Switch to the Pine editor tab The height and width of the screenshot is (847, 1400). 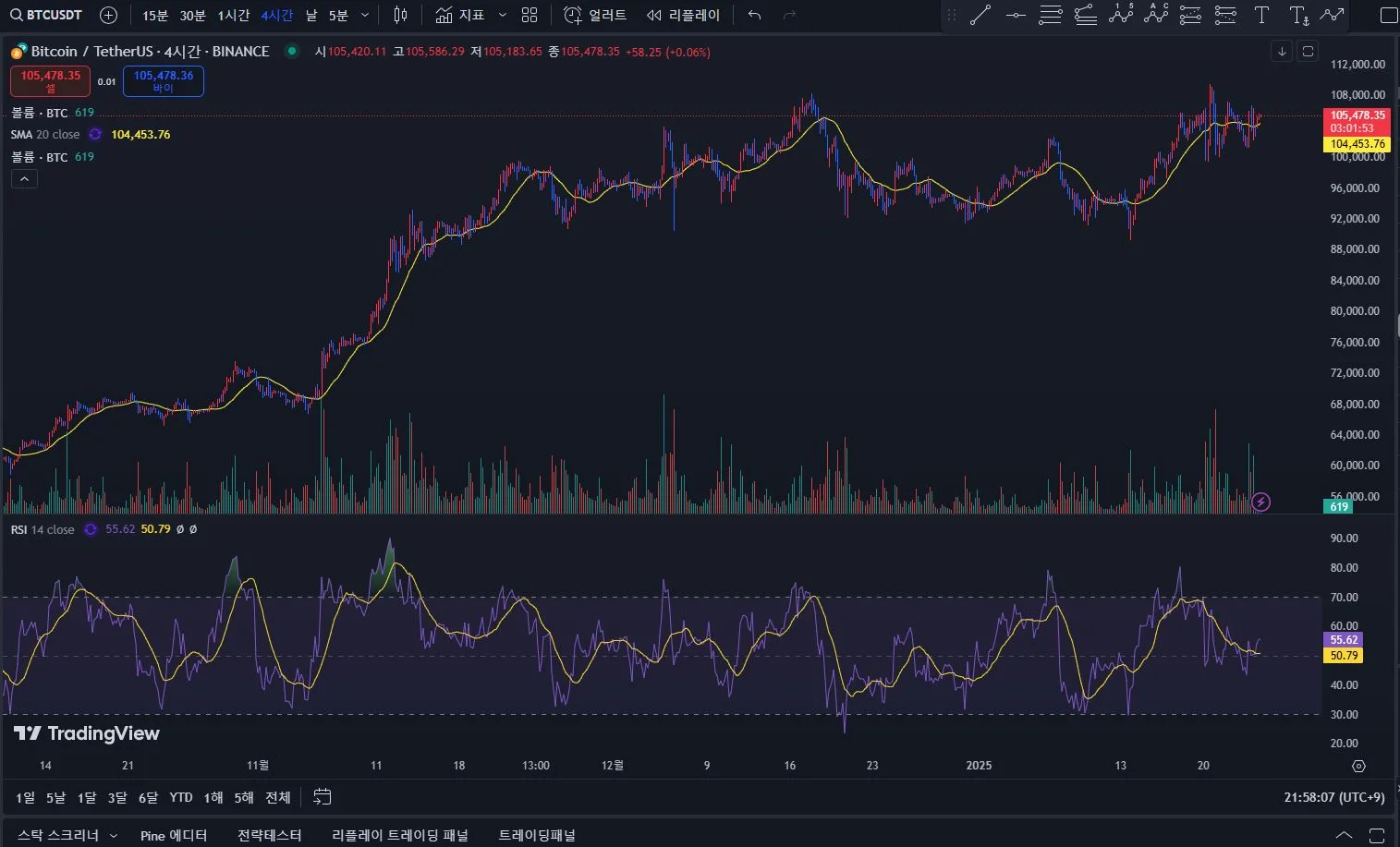(x=174, y=835)
